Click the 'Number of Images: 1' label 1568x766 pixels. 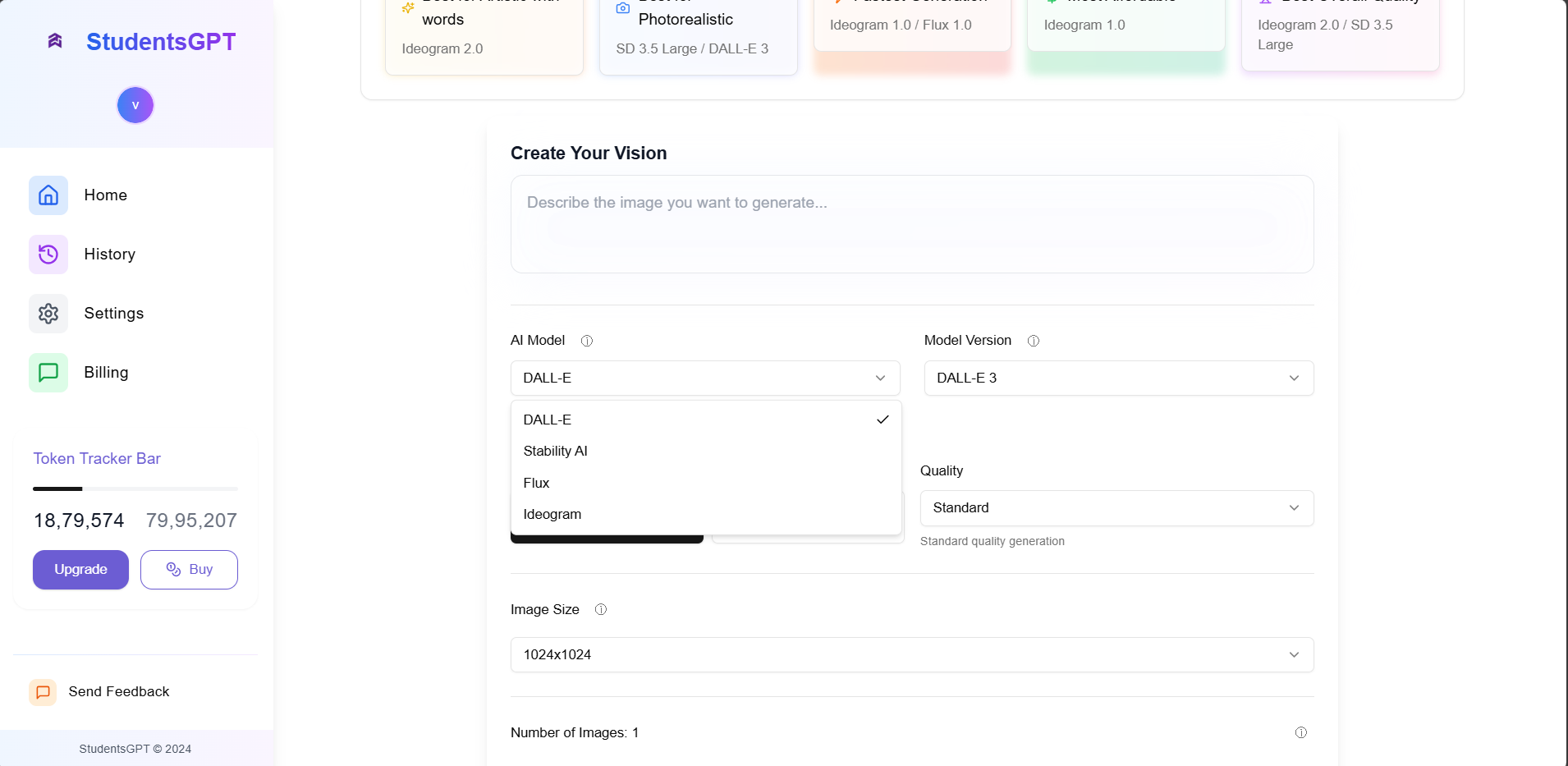(575, 732)
